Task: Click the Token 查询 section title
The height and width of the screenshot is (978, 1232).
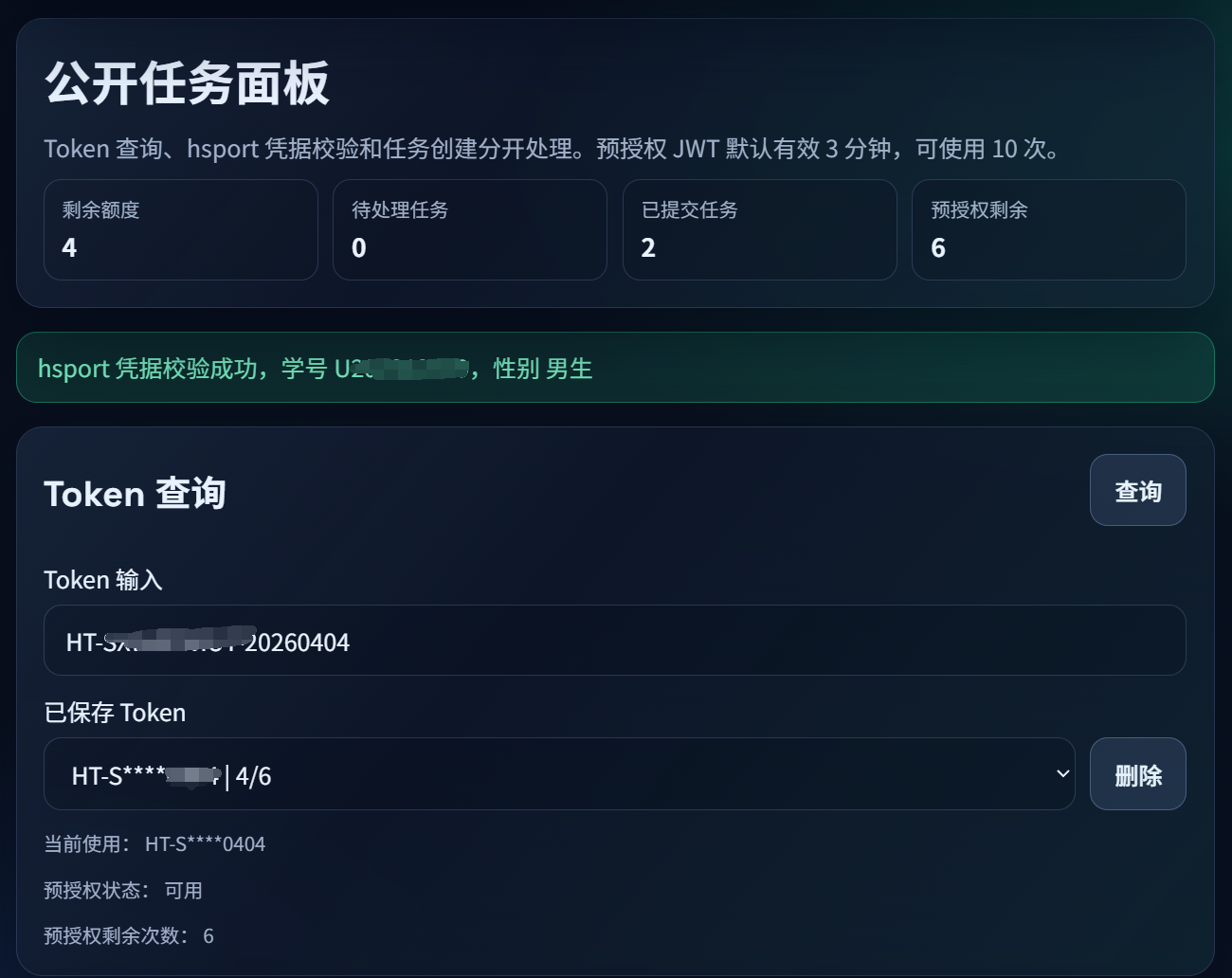Action: coord(136,493)
